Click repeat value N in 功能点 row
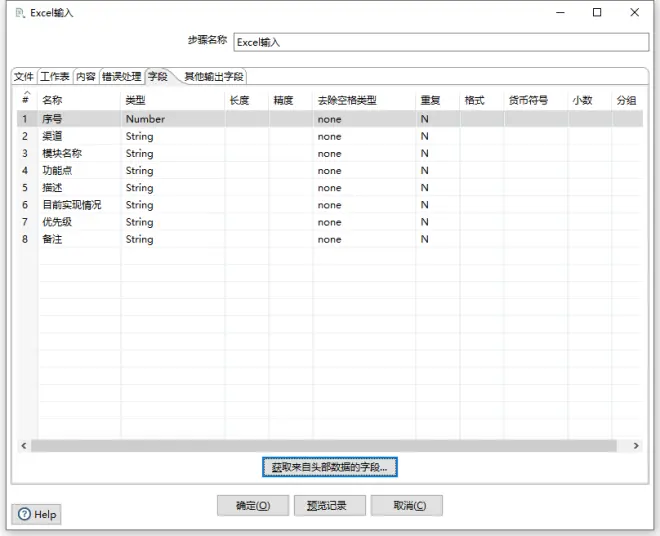This screenshot has width=660, height=536. click(438, 171)
